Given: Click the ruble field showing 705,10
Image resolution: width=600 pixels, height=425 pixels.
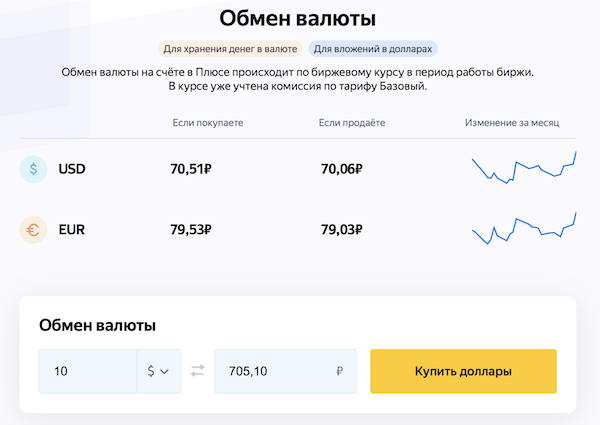Looking at the screenshot, I should tap(285, 371).
